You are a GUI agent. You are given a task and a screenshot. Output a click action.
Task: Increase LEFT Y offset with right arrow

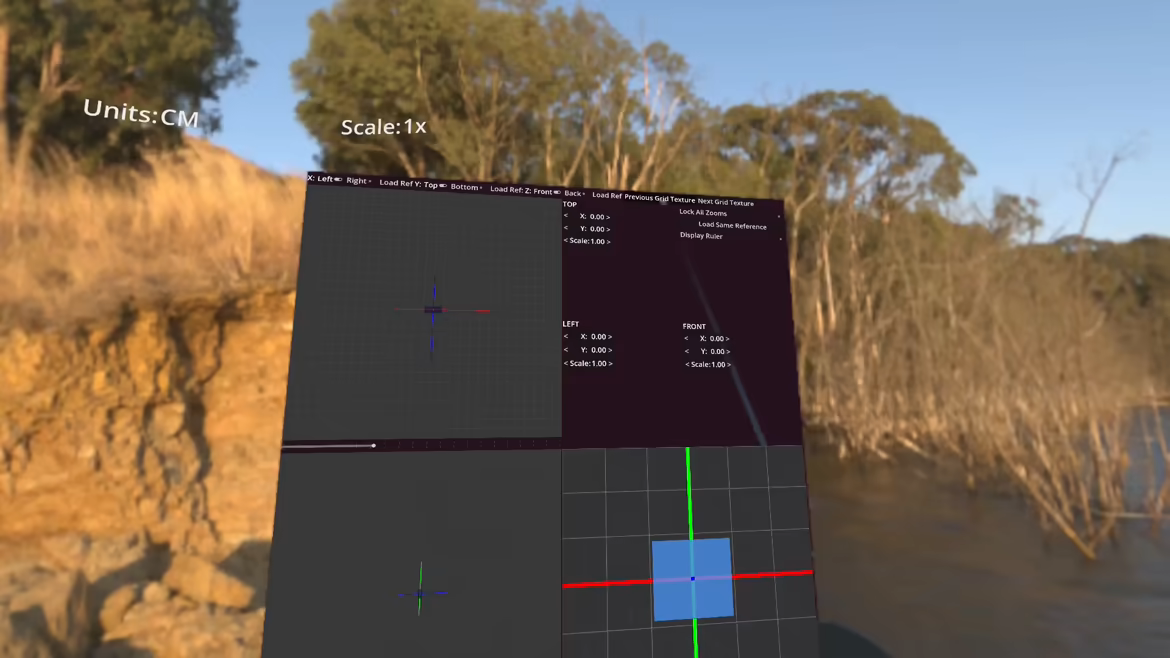pyautogui.click(x=610, y=350)
